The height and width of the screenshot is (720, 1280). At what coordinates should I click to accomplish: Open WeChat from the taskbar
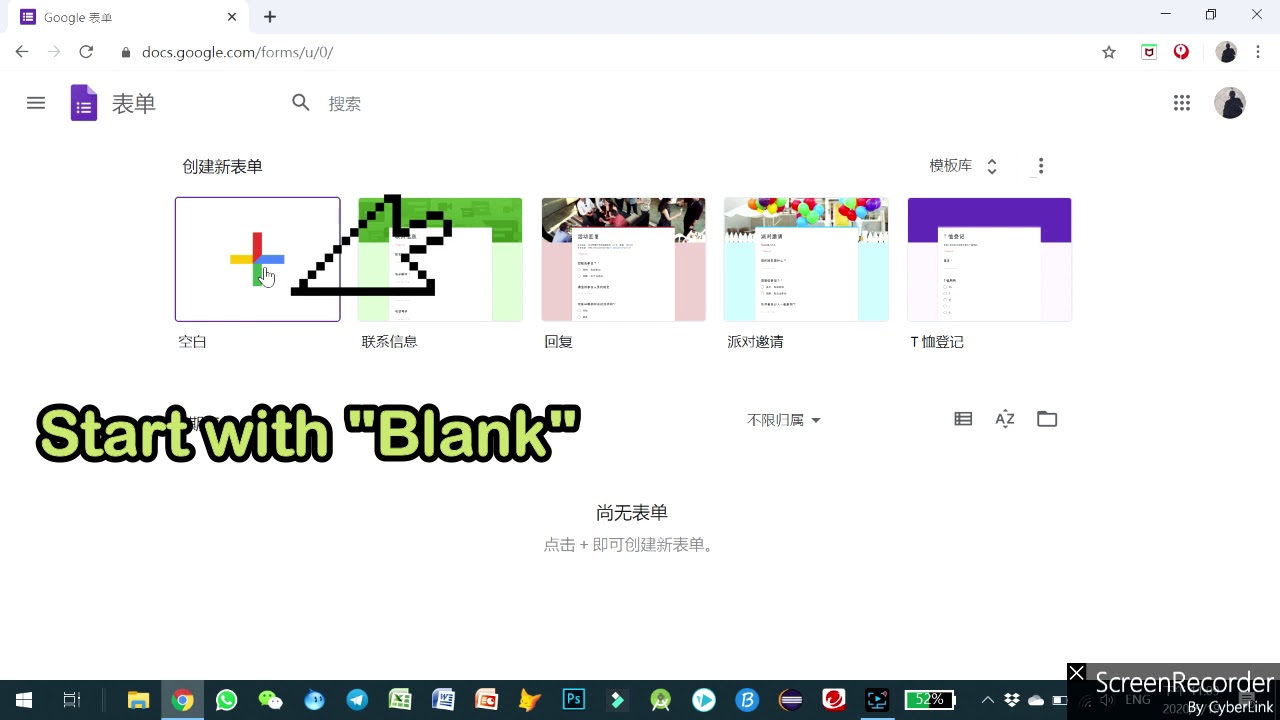(x=270, y=700)
